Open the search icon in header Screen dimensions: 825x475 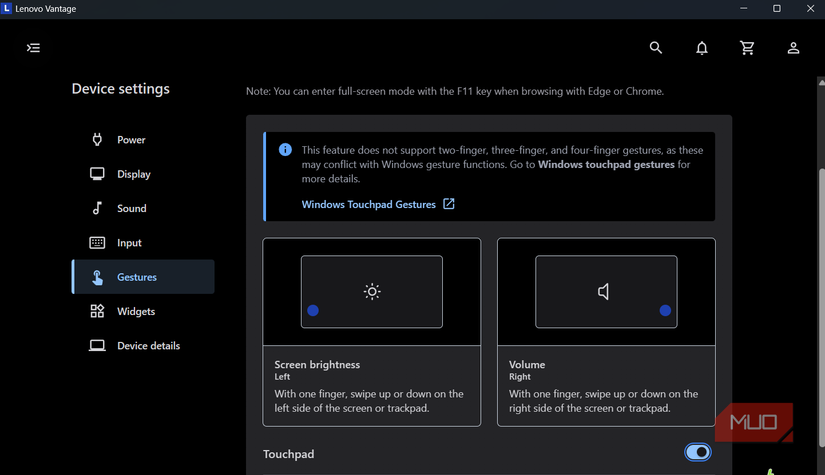[656, 48]
